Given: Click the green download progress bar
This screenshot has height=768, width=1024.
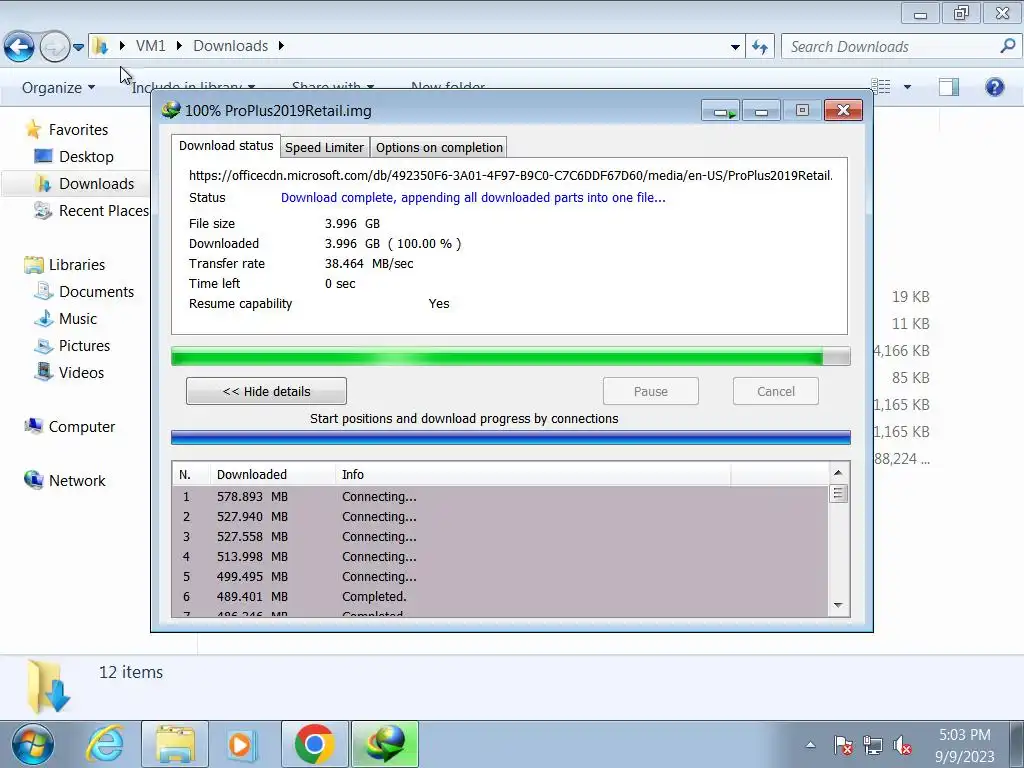Looking at the screenshot, I should click(511, 357).
